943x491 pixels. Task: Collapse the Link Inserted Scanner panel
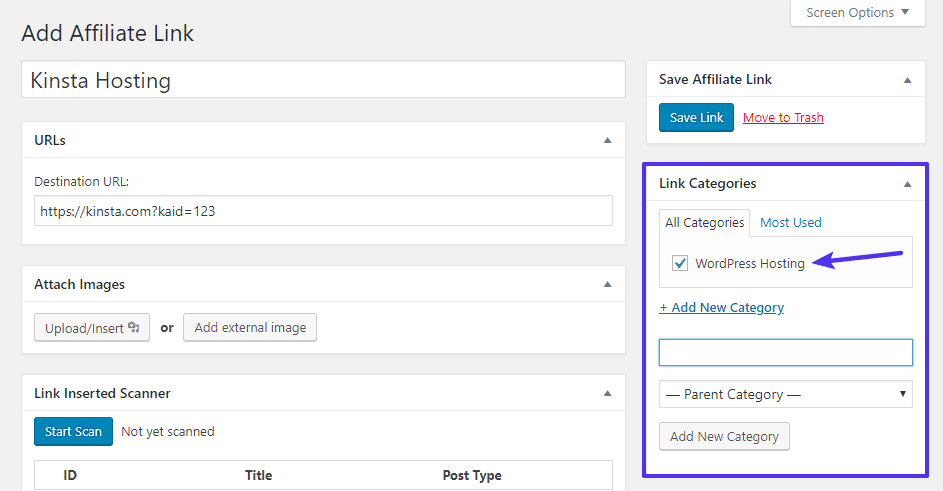pos(607,394)
